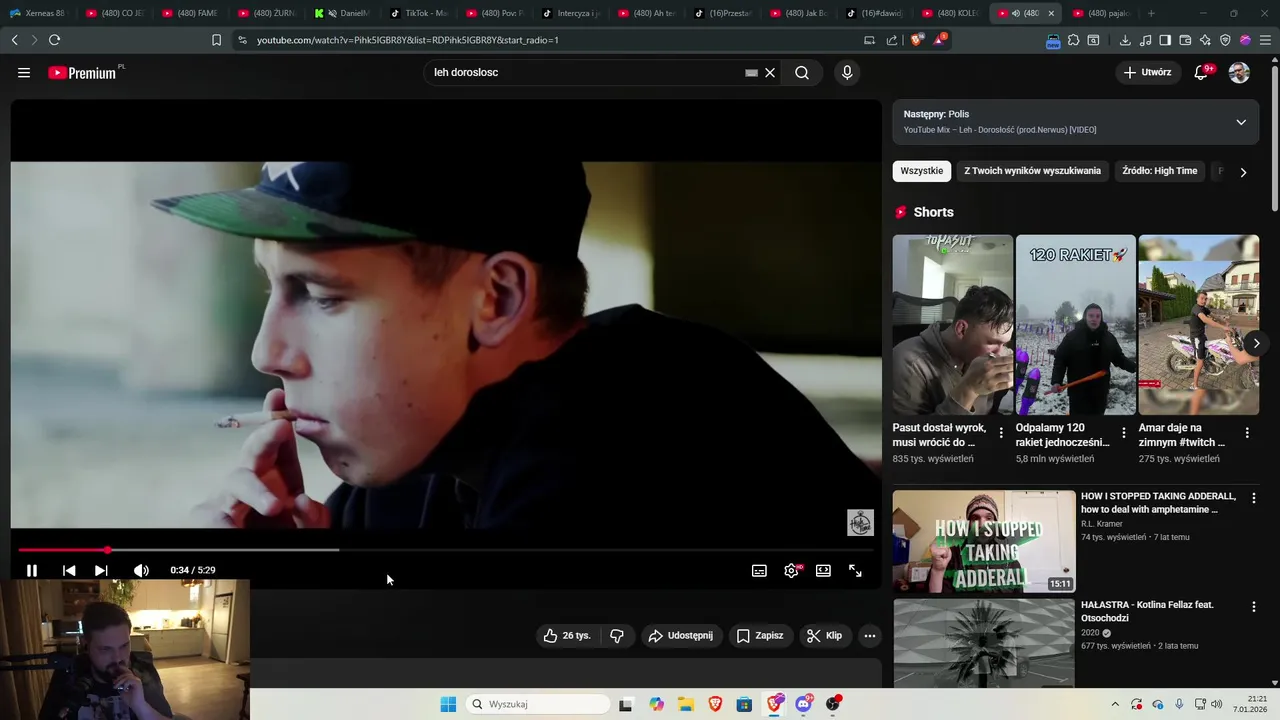Create a clip with the Klip button

[x=825, y=635]
